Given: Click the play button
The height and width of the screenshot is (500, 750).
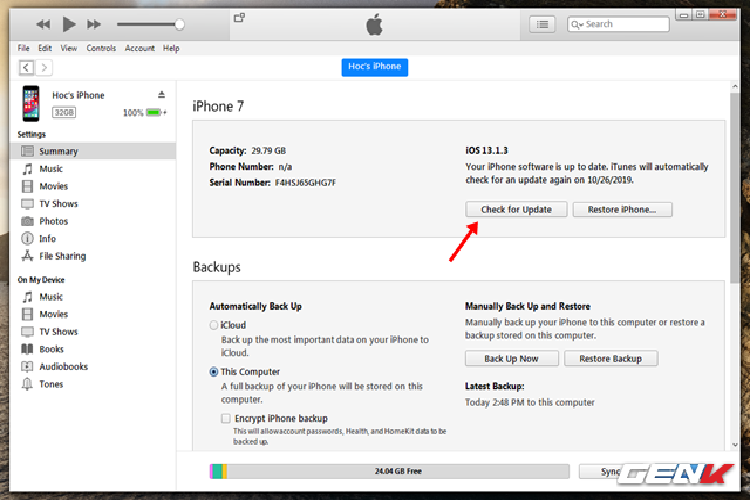Looking at the screenshot, I should click(69, 24).
